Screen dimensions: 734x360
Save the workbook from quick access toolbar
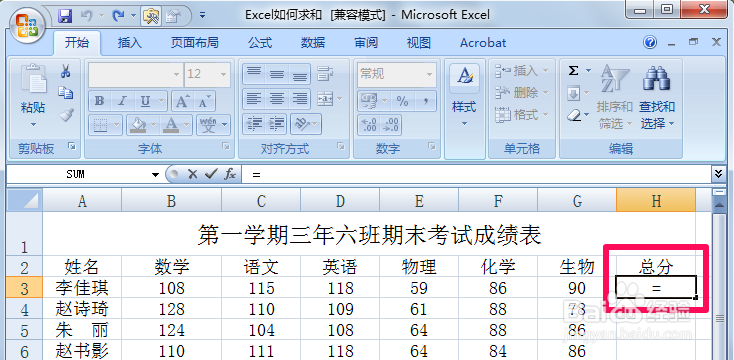[x=65, y=16]
